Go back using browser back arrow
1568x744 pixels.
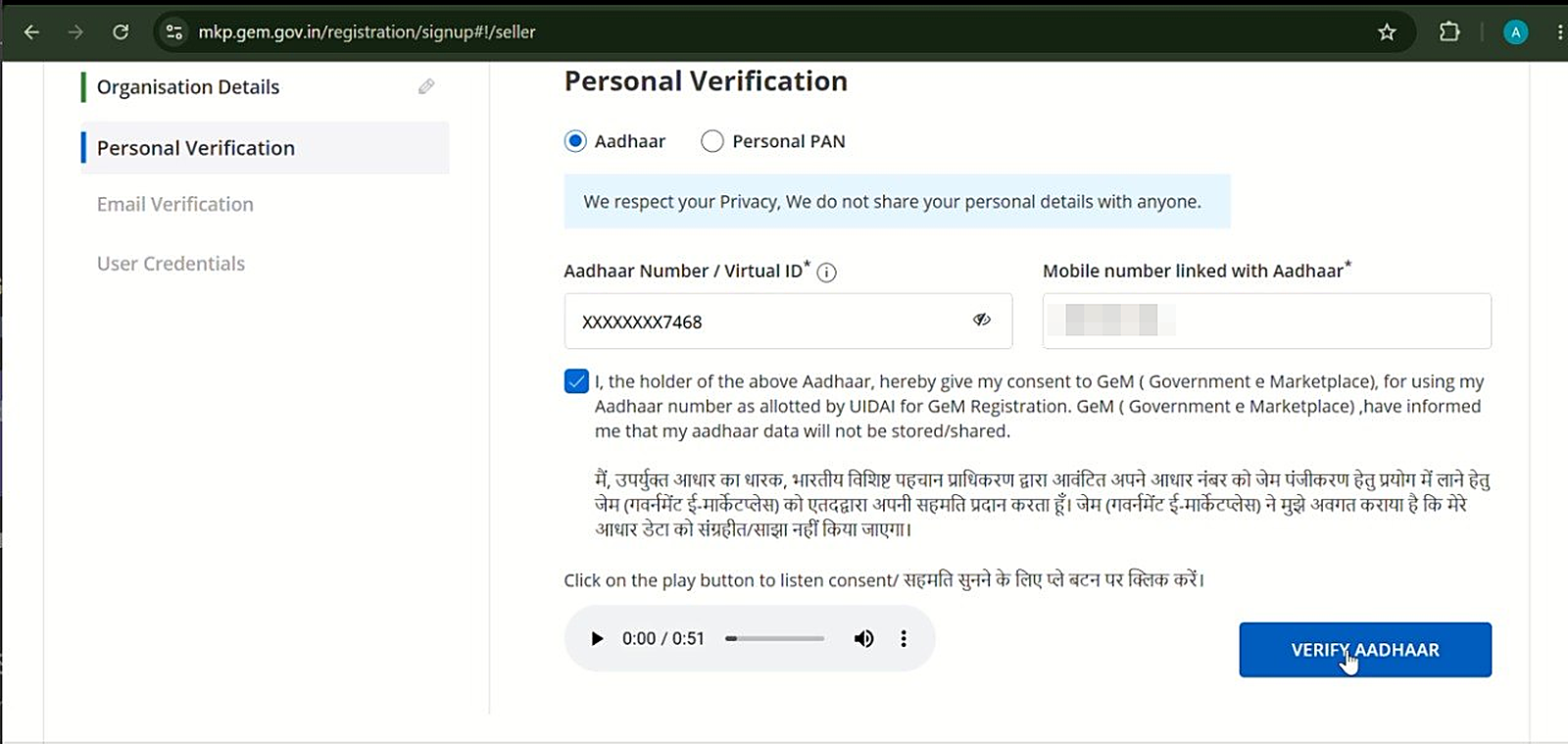31,32
